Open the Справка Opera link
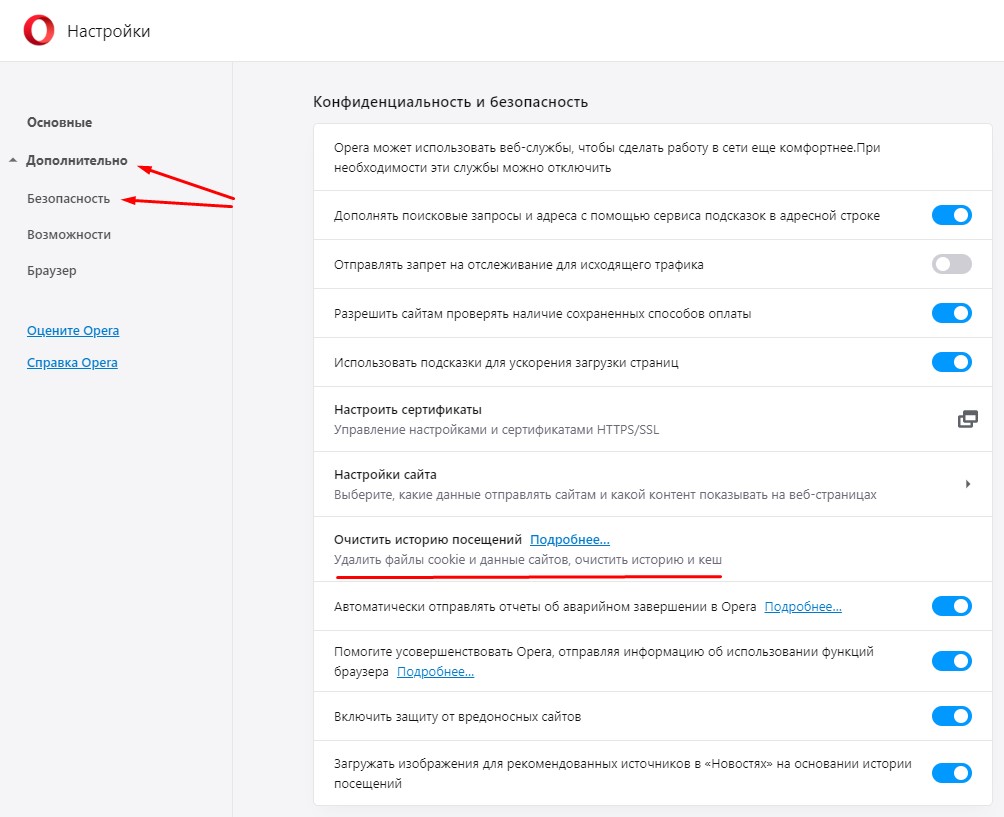The image size is (1004, 817). tap(72, 362)
